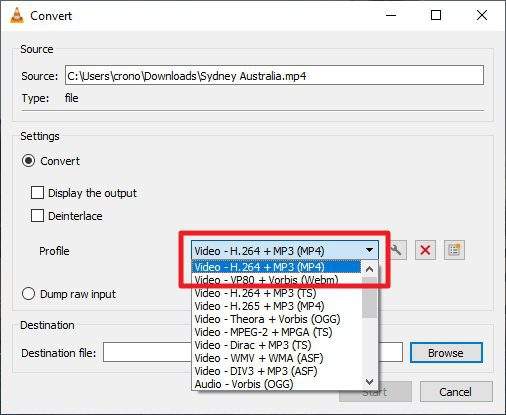This screenshot has width=506, height=415.
Task: Click the create new profile icon
Action: pyautogui.click(x=454, y=250)
